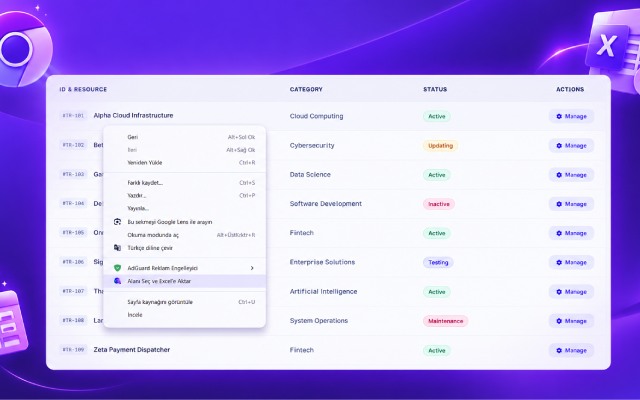Click the ID & RESOURCE column header

coord(83,89)
